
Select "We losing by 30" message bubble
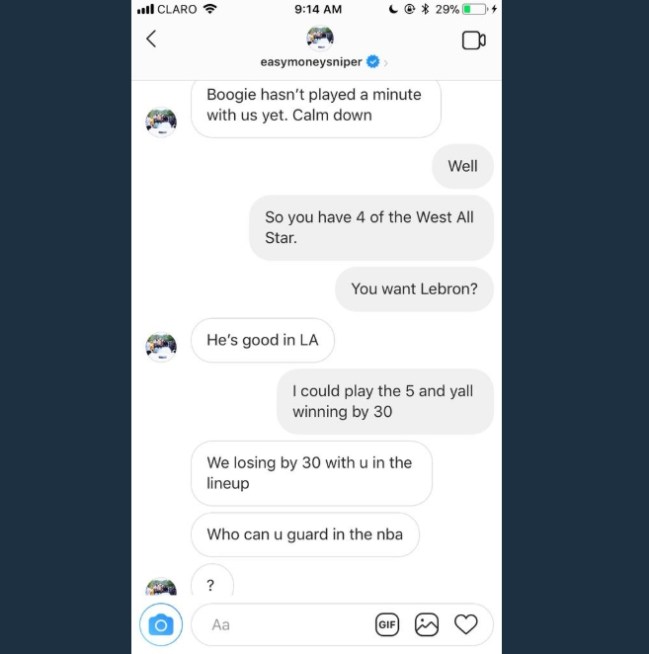tap(312, 473)
